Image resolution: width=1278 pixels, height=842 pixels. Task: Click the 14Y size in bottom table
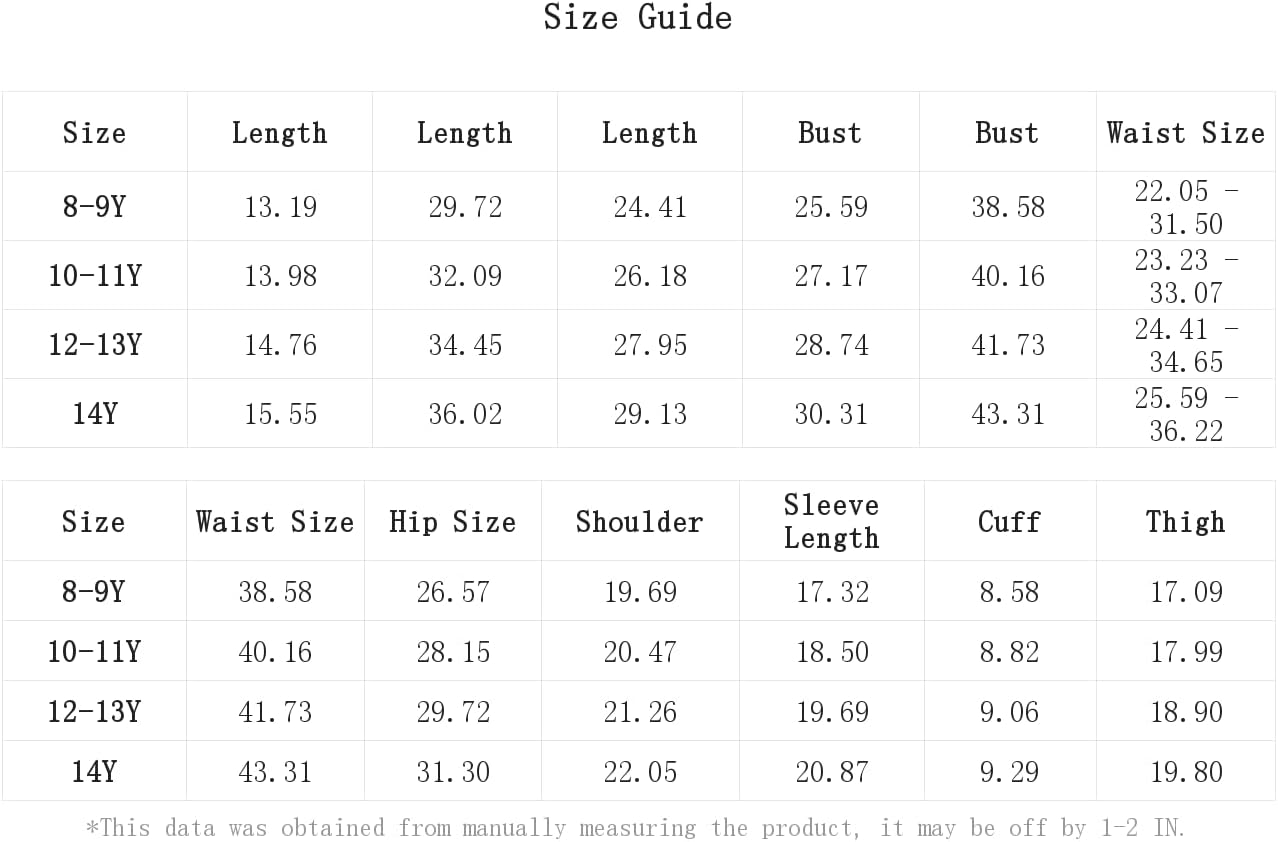click(x=94, y=771)
